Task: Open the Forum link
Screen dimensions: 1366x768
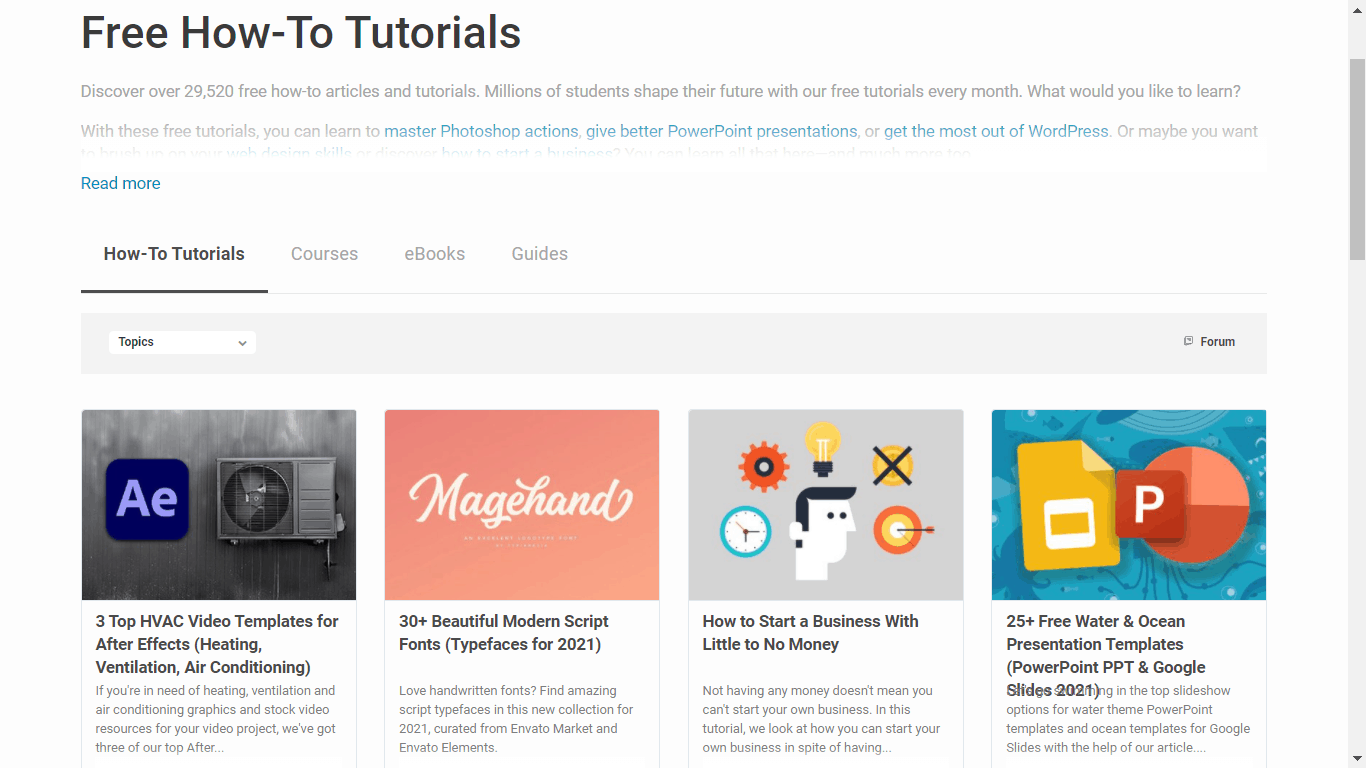Action: 1217,342
